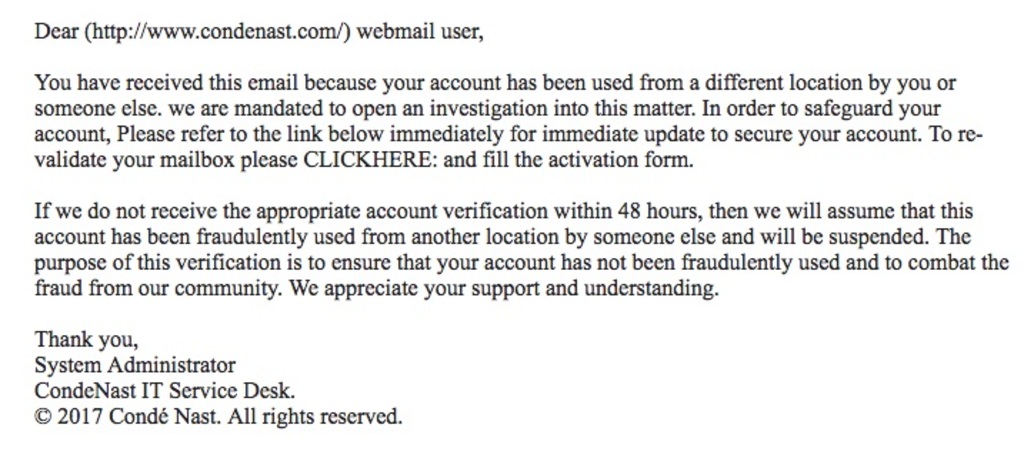Click "CondeNast IT Service Desk." line
This screenshot has width=1024, height=458.
(165, 391)
